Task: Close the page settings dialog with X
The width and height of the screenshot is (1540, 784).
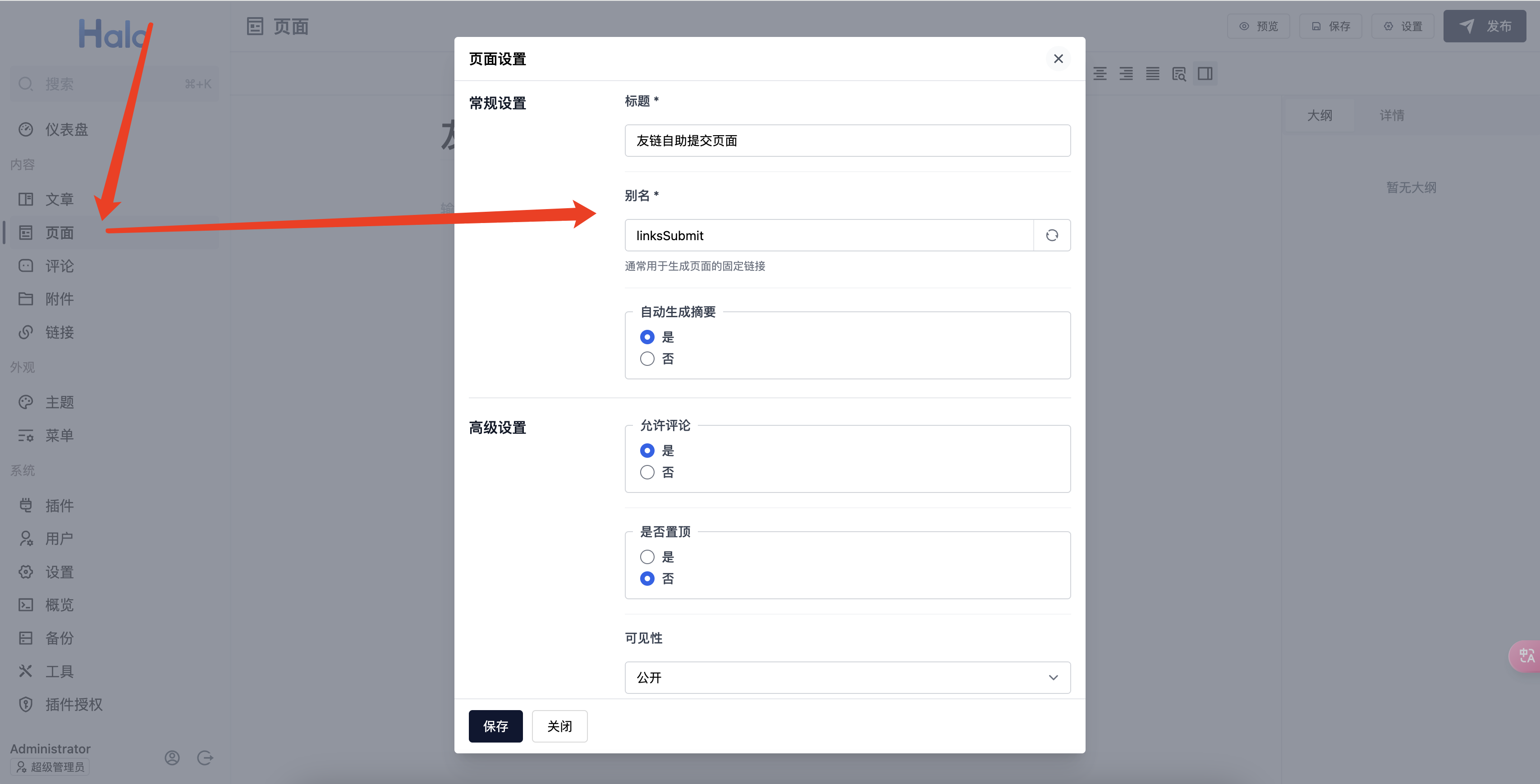Action: pos(1058,59)
